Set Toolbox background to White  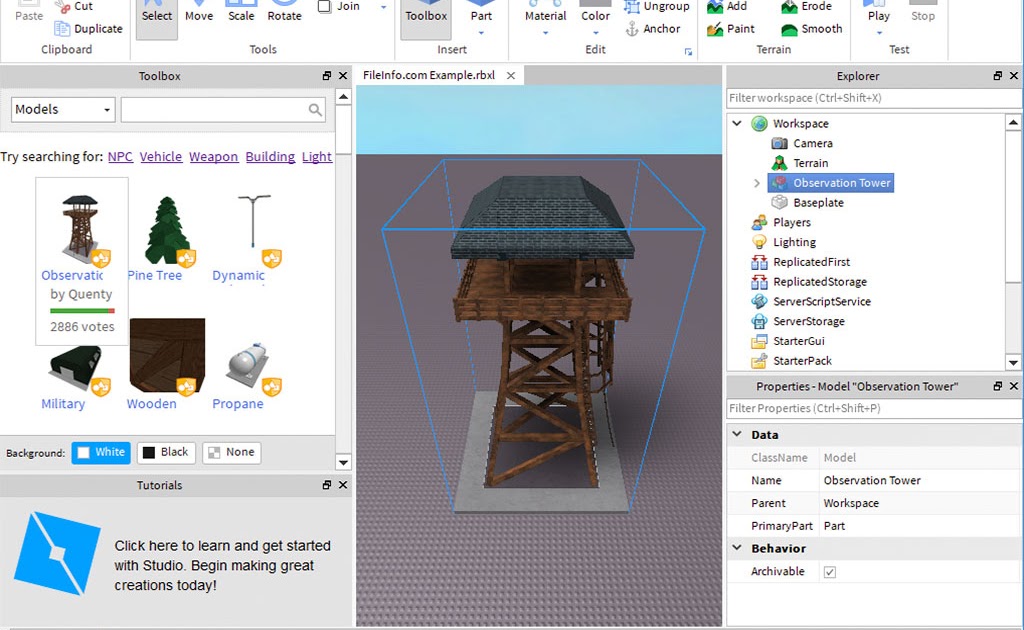pyautogui.click(x=101, y=452)
